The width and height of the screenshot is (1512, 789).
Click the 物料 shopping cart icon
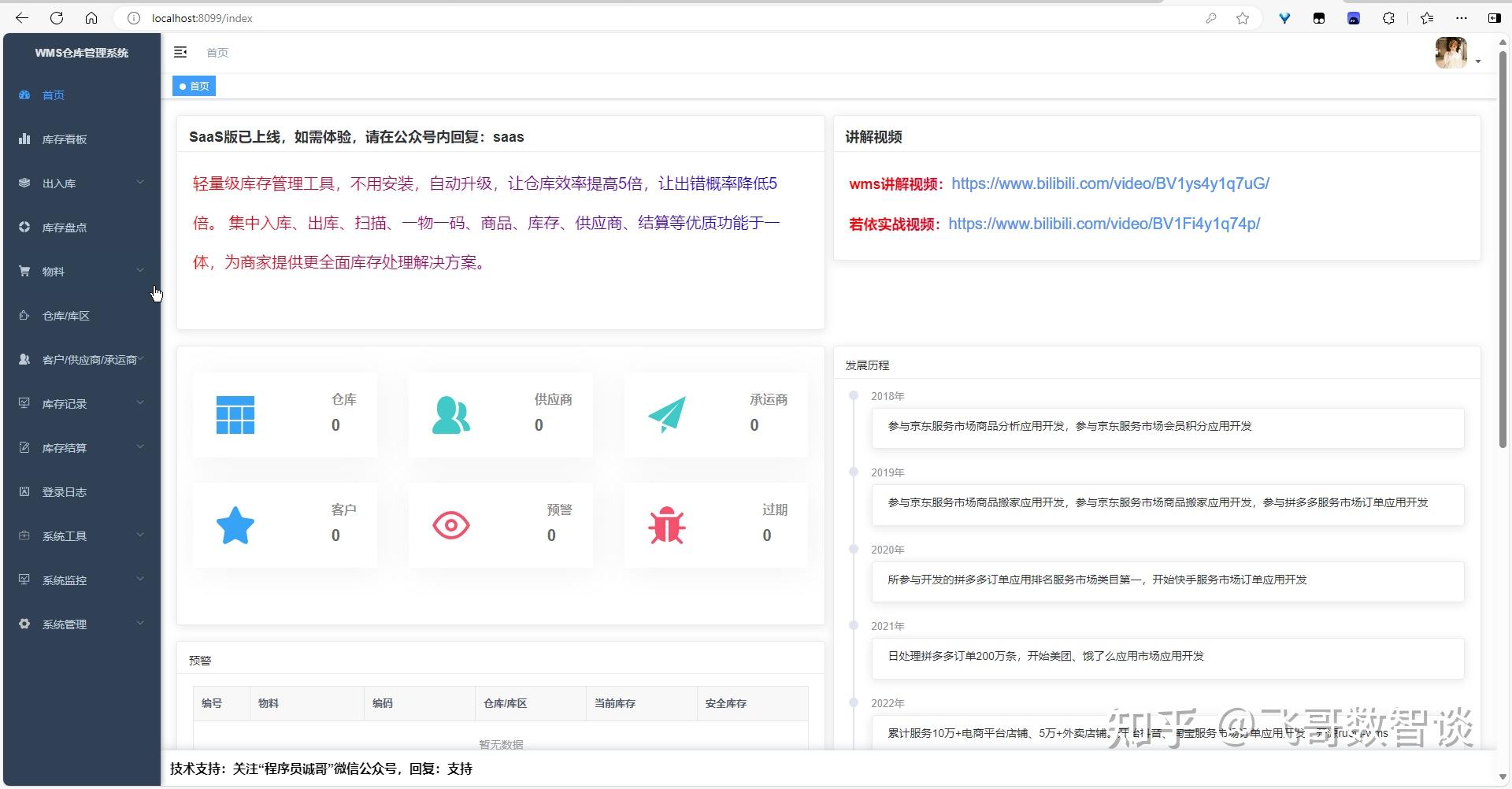click(24, 272)
